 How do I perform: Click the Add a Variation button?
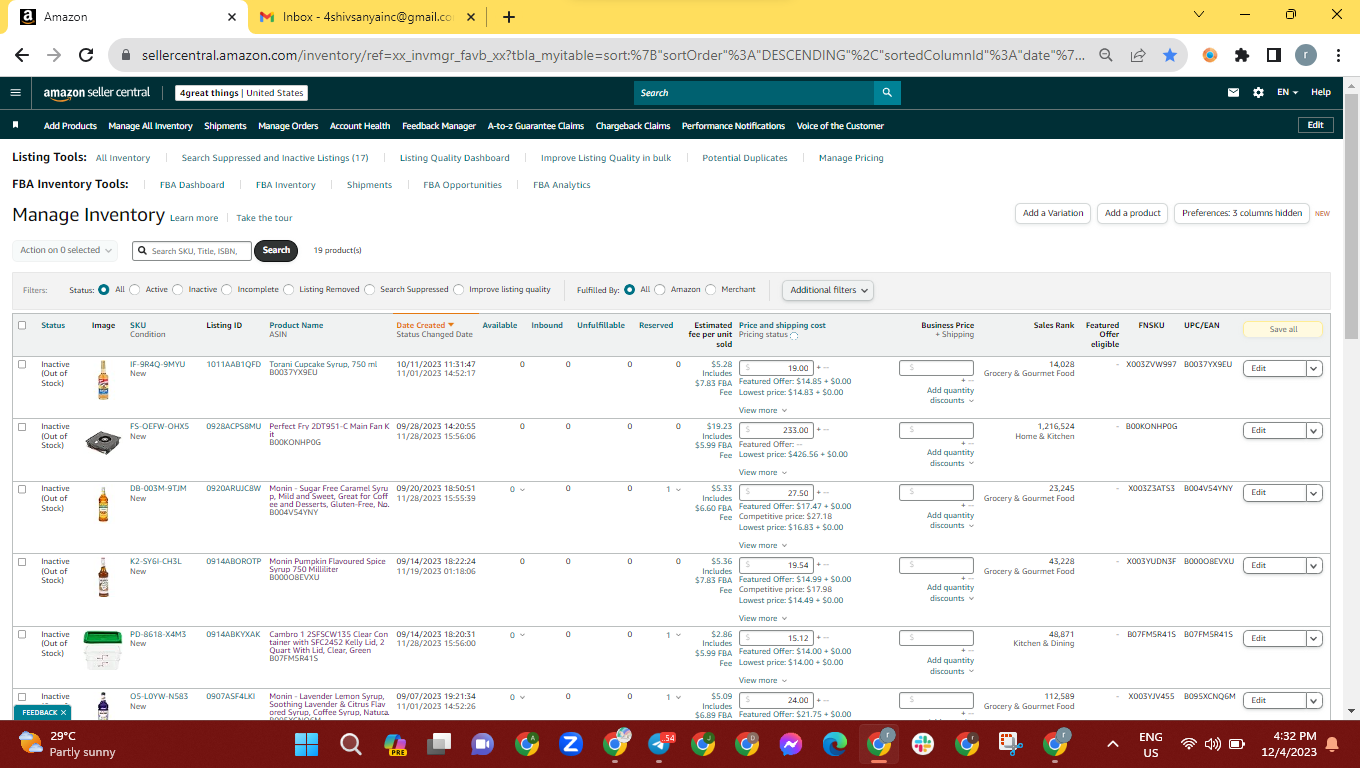tap(1053, 213)
